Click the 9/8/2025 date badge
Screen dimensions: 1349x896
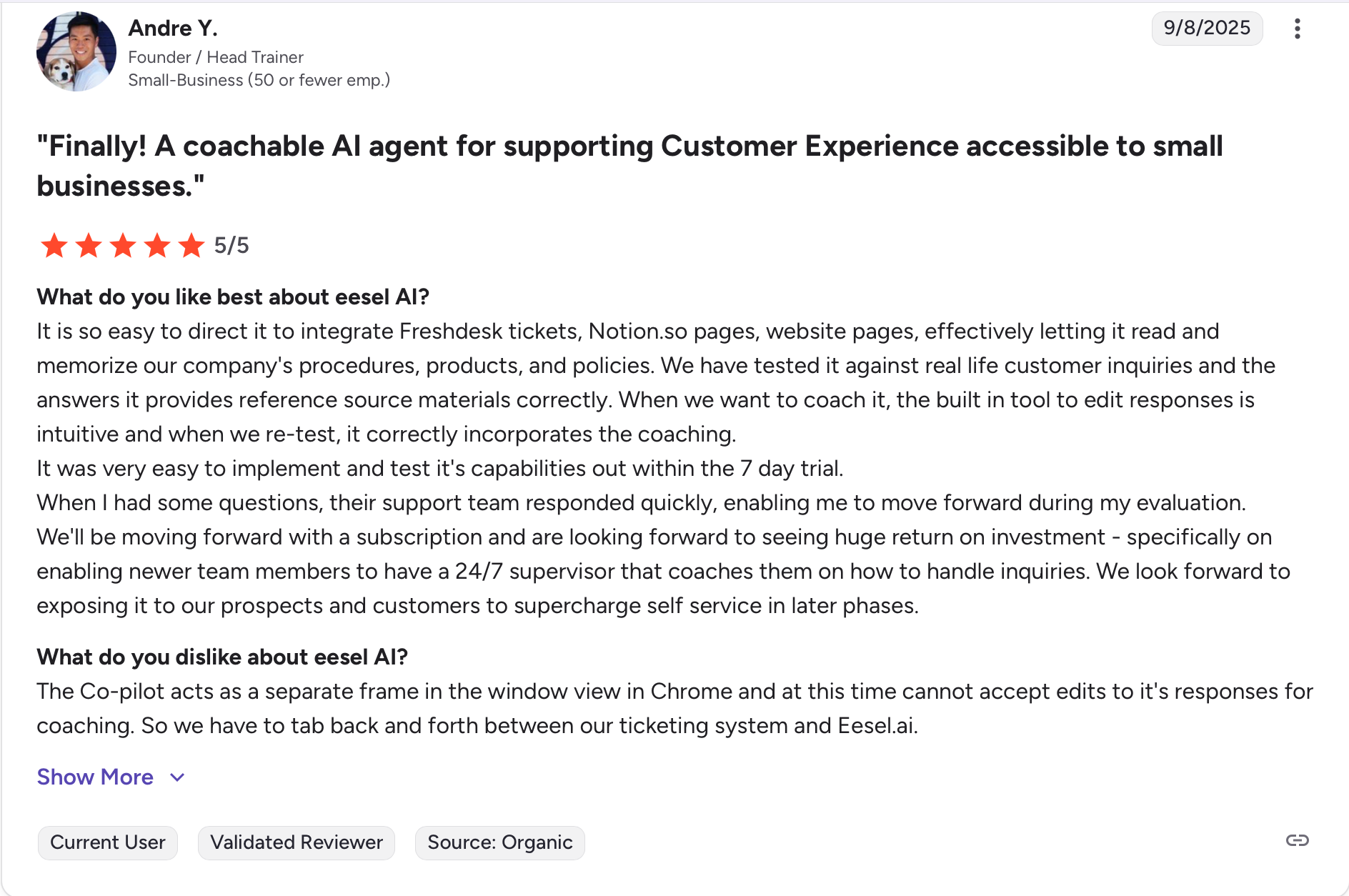tap(1207, 28)
